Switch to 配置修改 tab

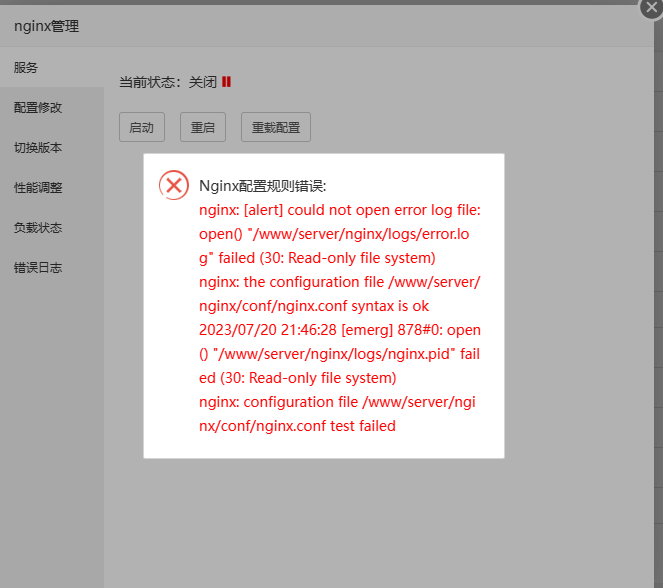pos(52,107)
